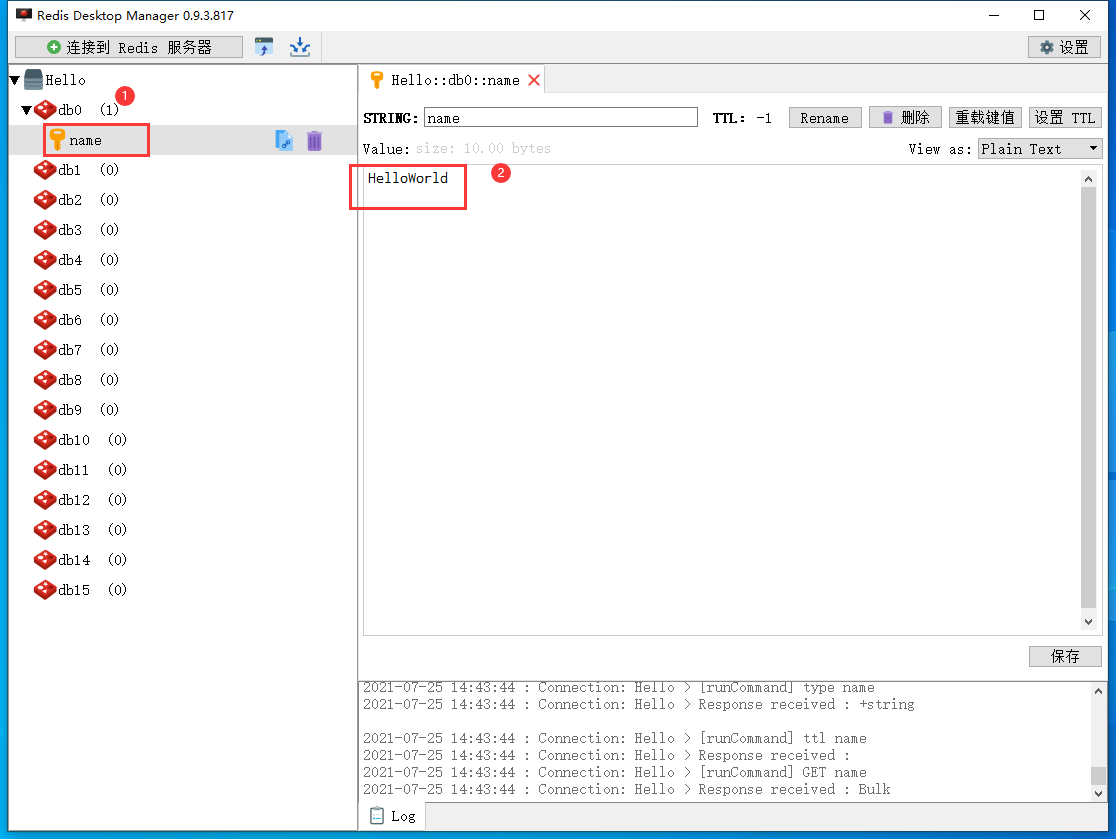Click inside the HelloWorld value text area
1116x839 pixels.
[x=722, y=400]
